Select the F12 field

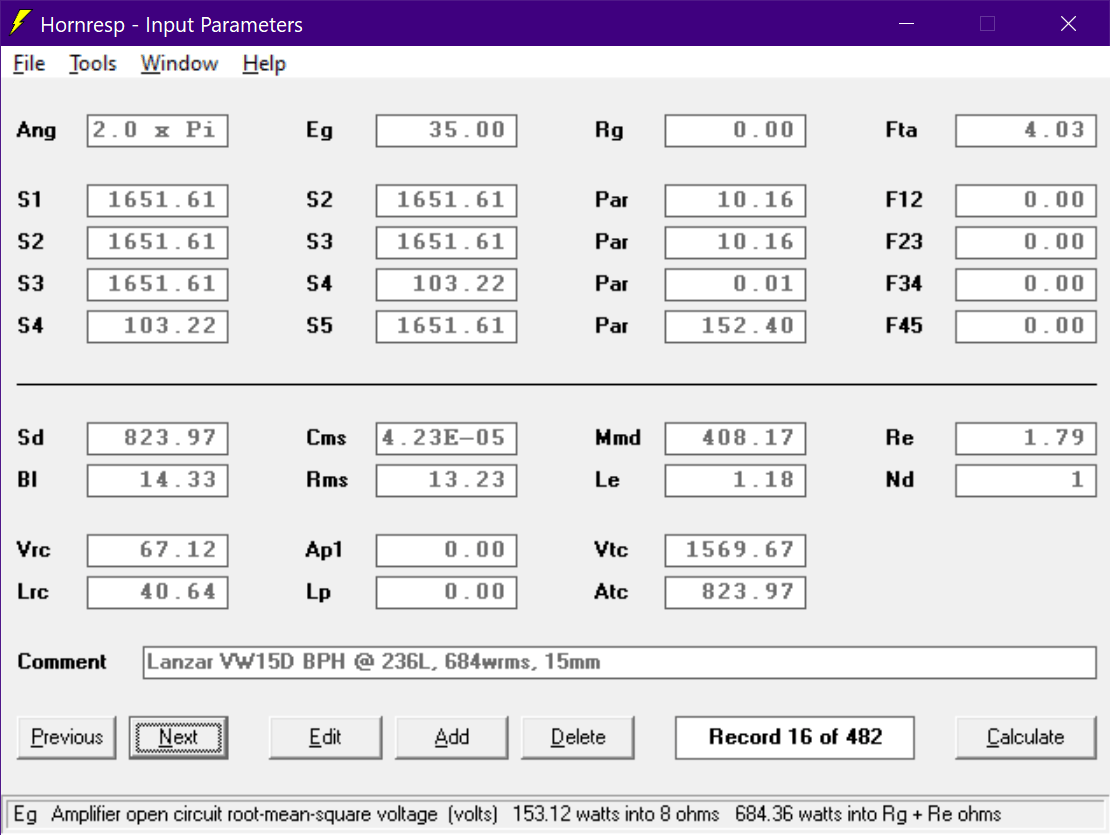click(1025, 201)
